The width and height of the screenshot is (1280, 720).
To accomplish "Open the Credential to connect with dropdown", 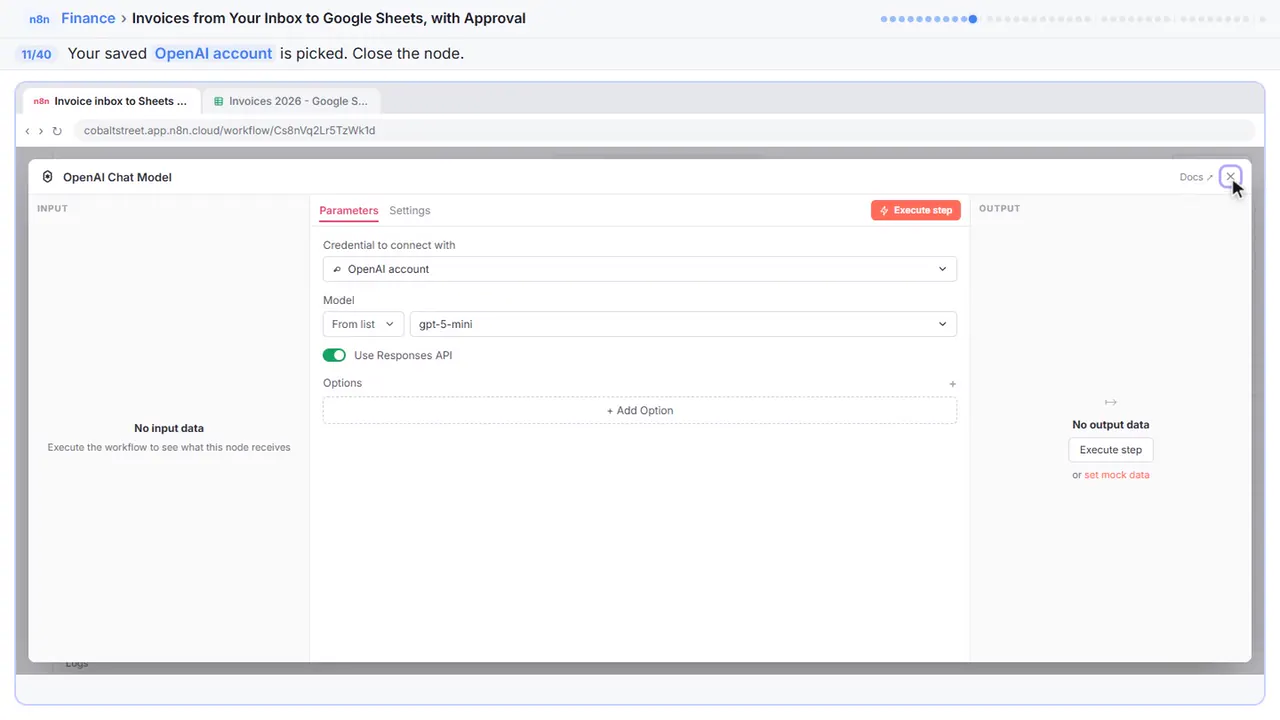I will tap(640, 269).
